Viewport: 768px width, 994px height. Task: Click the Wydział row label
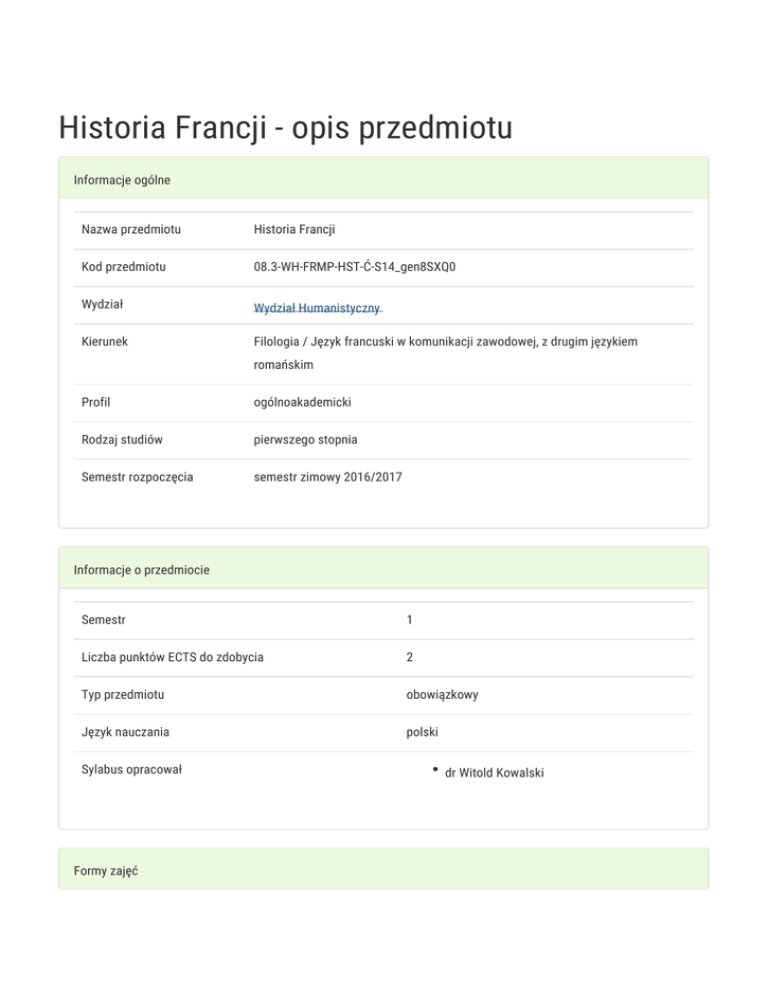coord(102,304)
